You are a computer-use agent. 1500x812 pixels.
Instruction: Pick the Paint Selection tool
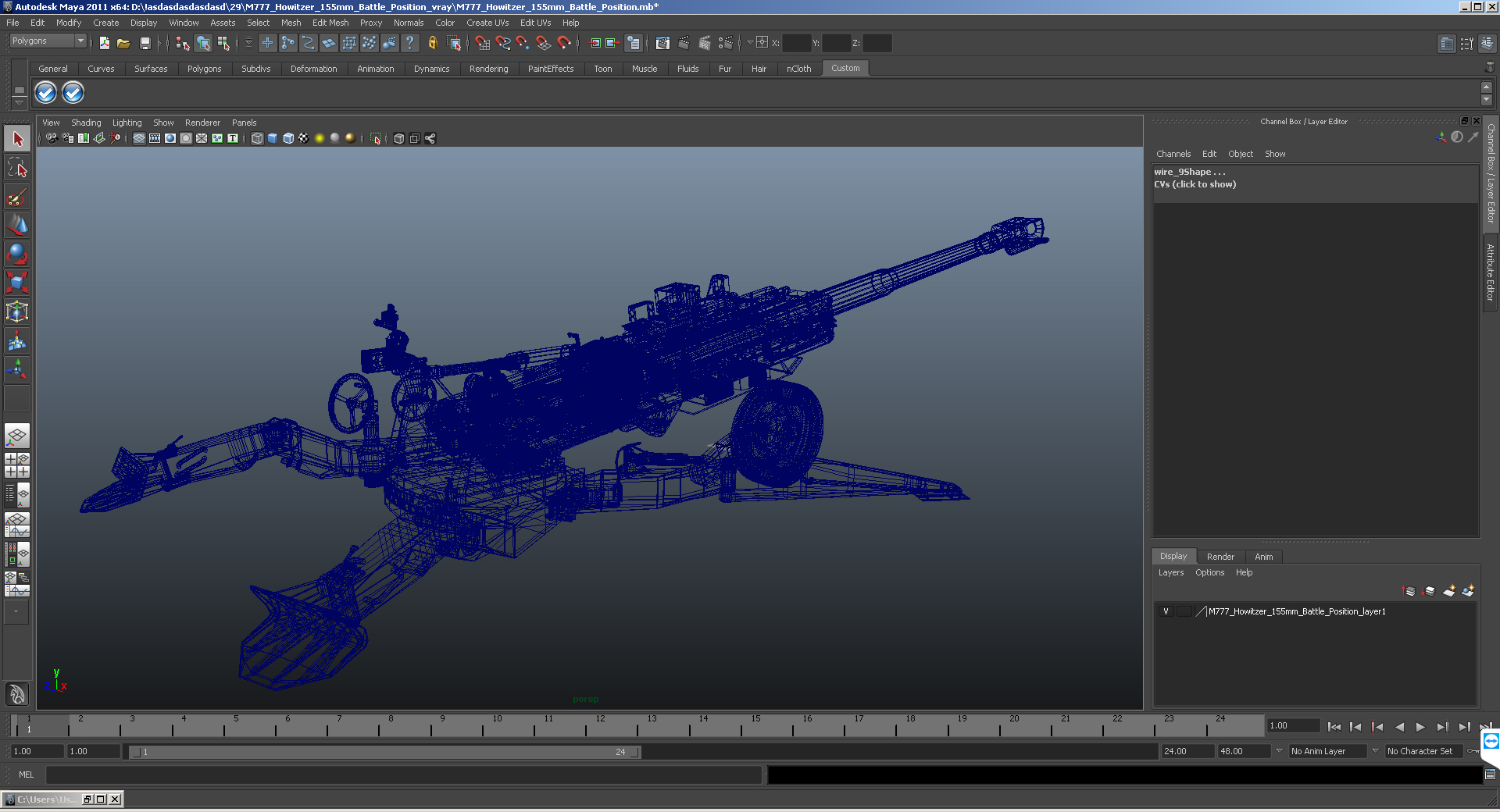click(17, 197)
